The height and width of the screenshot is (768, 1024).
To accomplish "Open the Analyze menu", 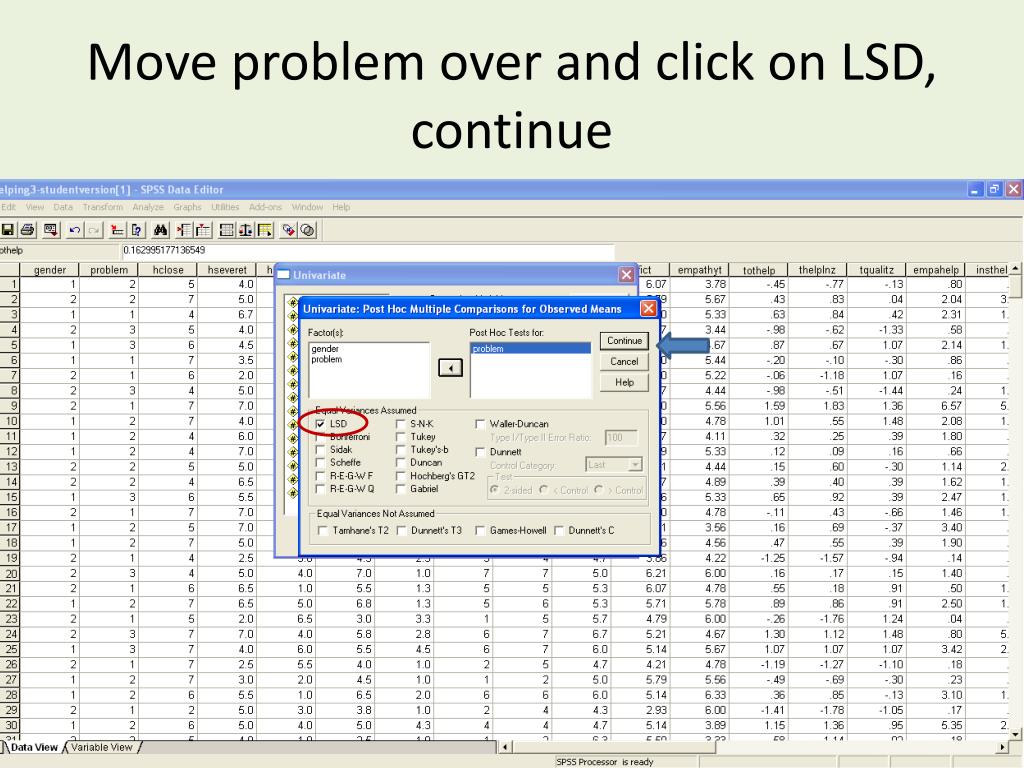I will 148,207.
